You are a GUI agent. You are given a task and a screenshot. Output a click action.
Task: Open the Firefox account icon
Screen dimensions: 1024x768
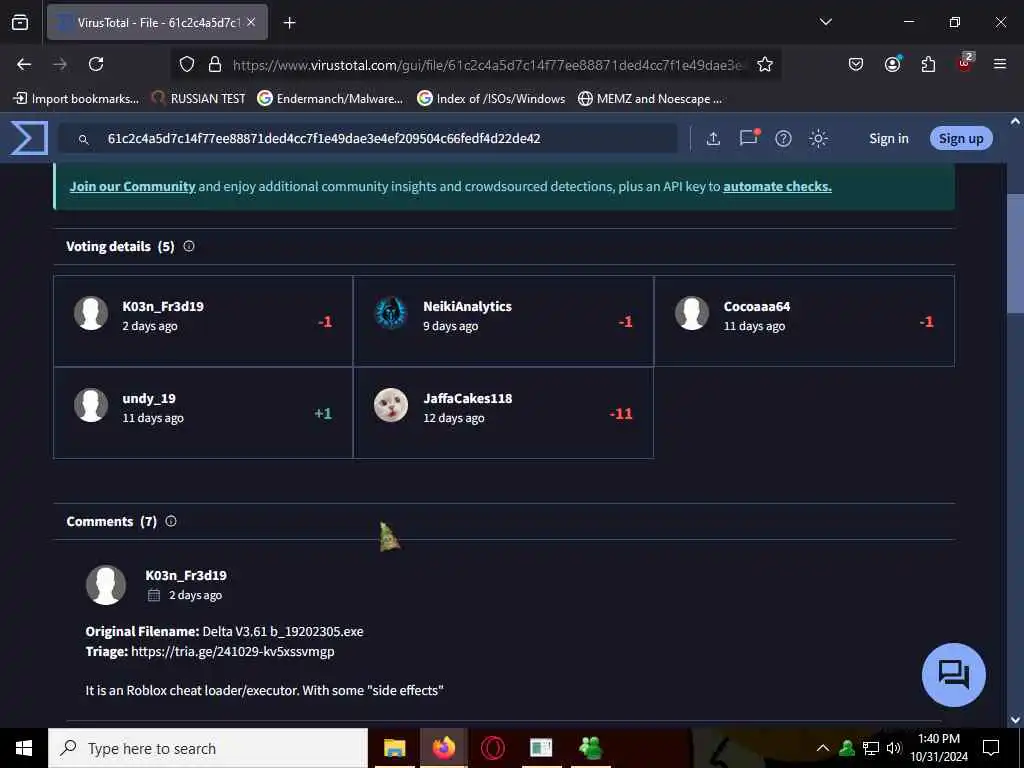point(892,63)
